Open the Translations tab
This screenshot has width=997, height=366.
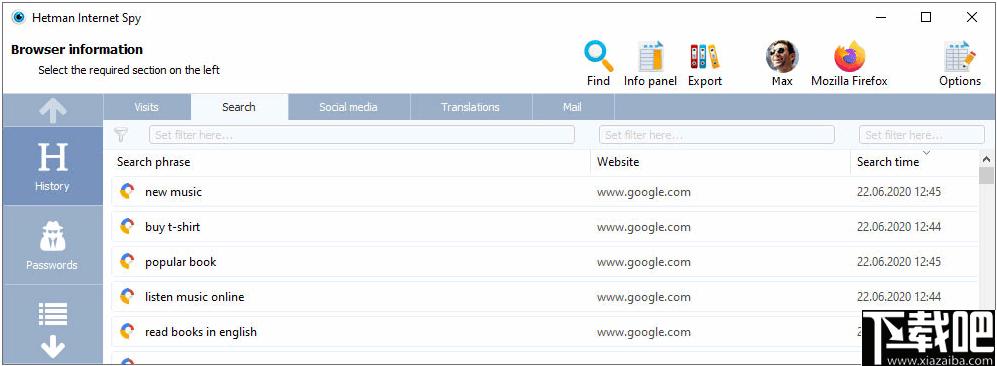tap(471, 107)
